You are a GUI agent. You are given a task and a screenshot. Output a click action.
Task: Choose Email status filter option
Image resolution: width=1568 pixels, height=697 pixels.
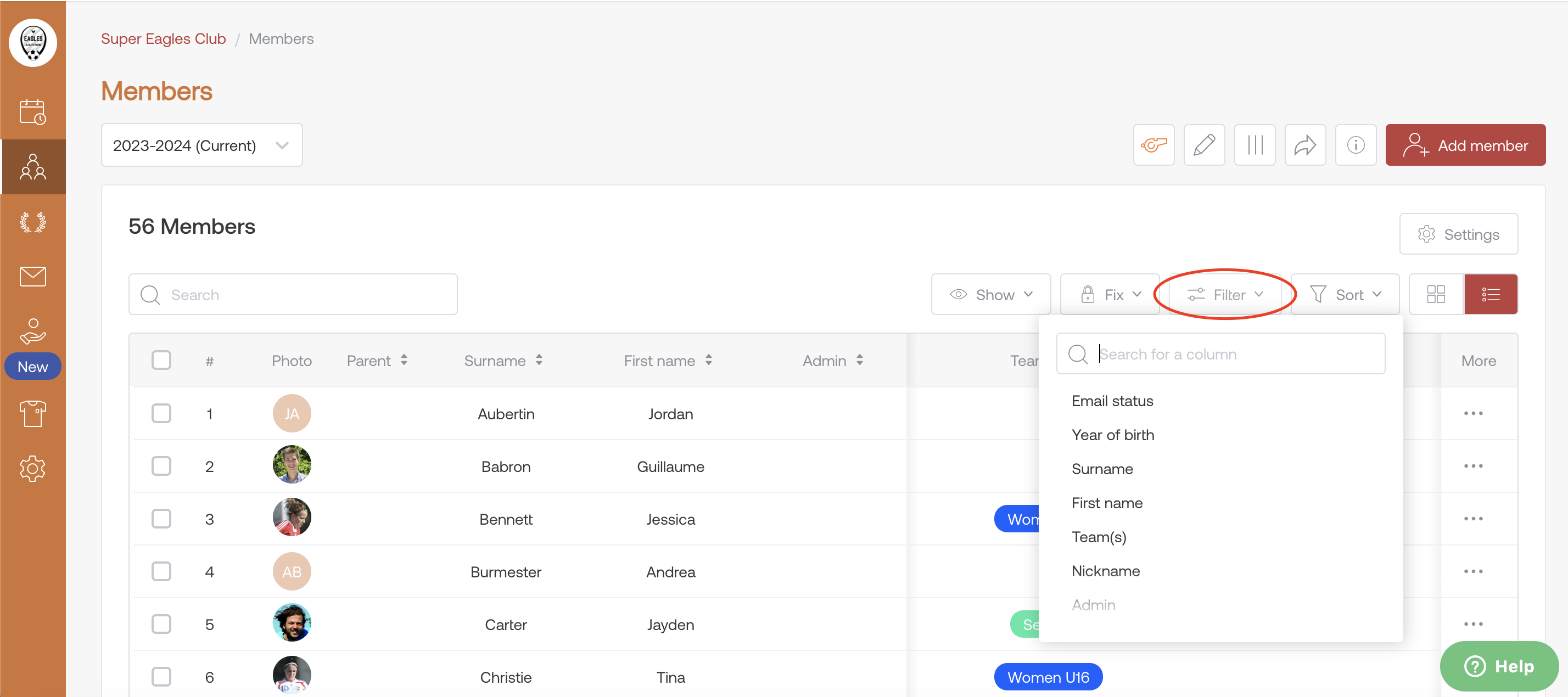pos(1112,401)
